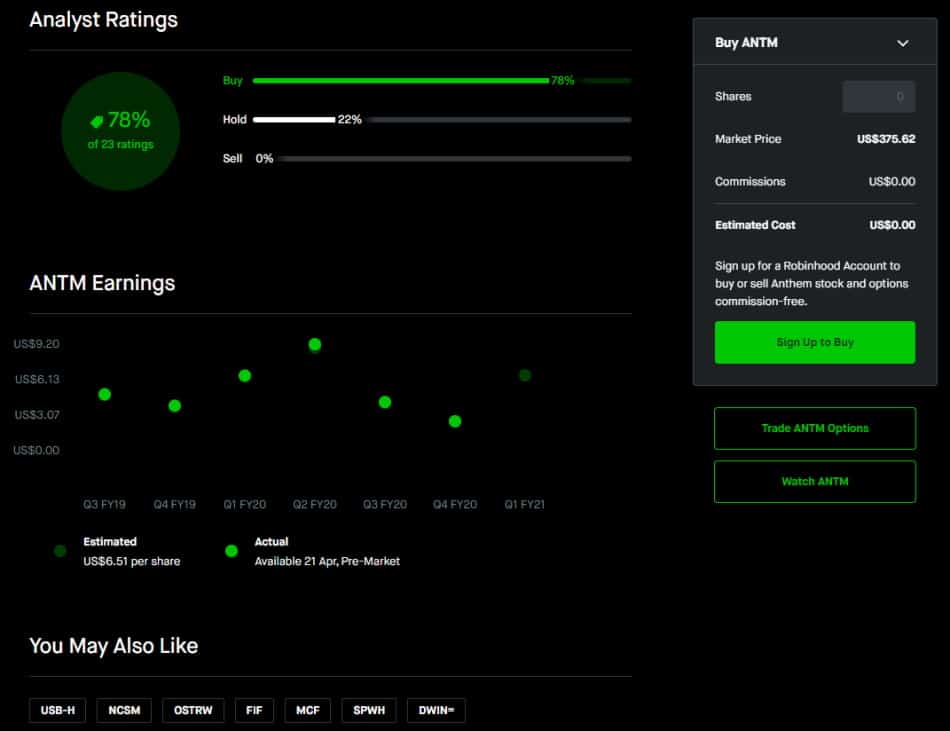Open the USB-H stock chip

click(58, 710)
